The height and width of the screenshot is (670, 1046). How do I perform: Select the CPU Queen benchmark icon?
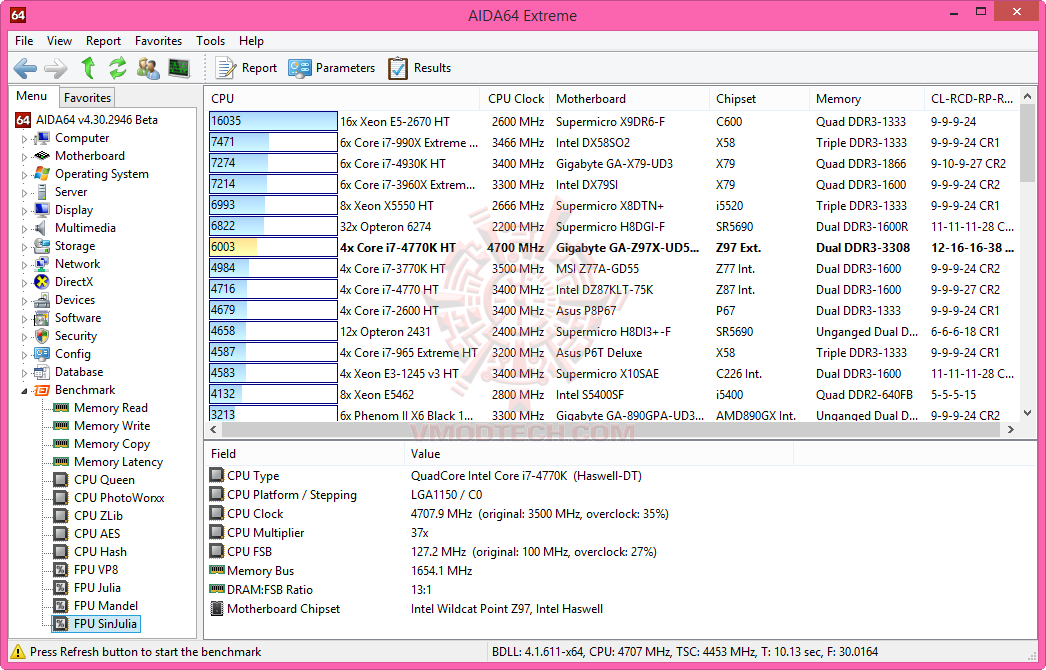61,479
